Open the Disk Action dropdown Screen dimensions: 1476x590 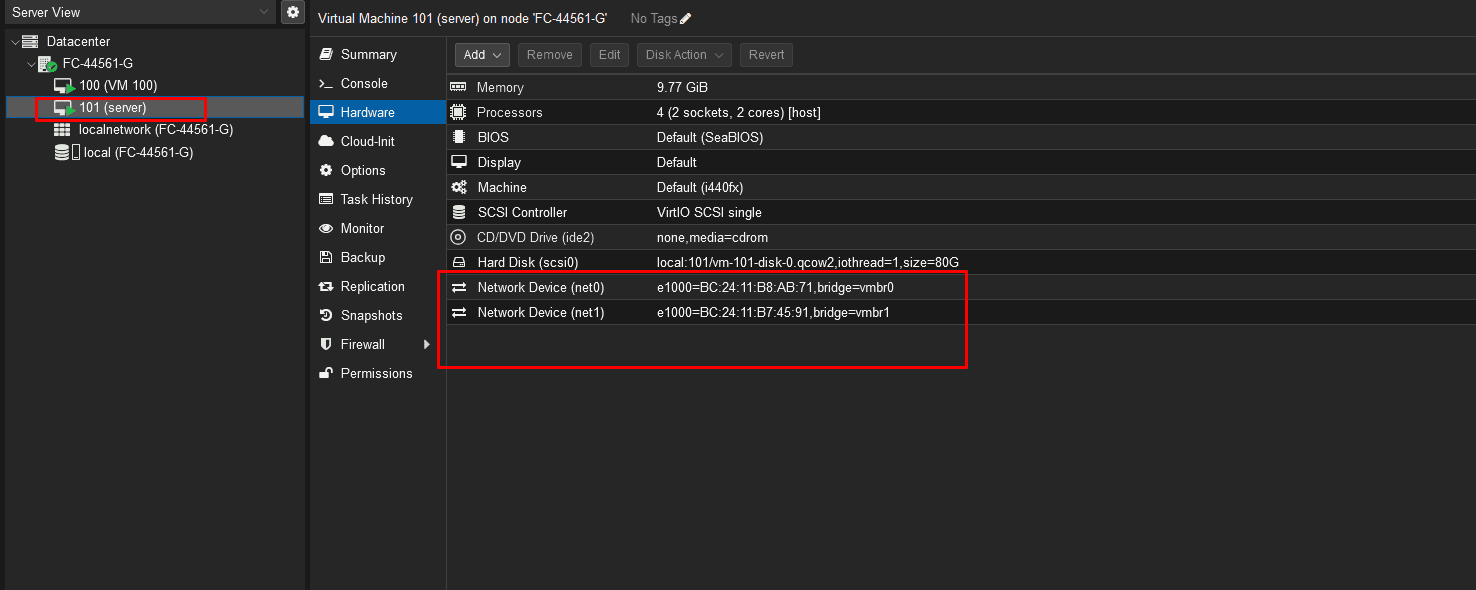pyautogui.click(x=684, y=55)
